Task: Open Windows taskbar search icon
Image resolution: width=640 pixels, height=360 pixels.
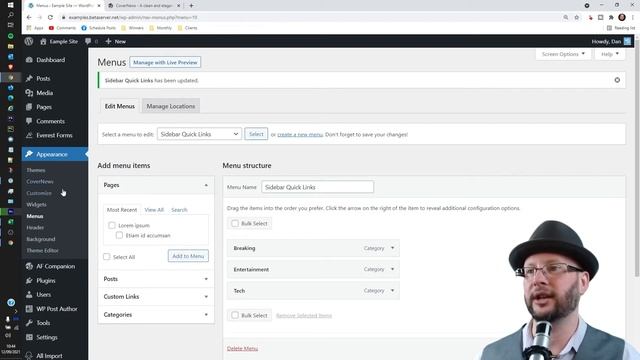Action: point(11,15)
